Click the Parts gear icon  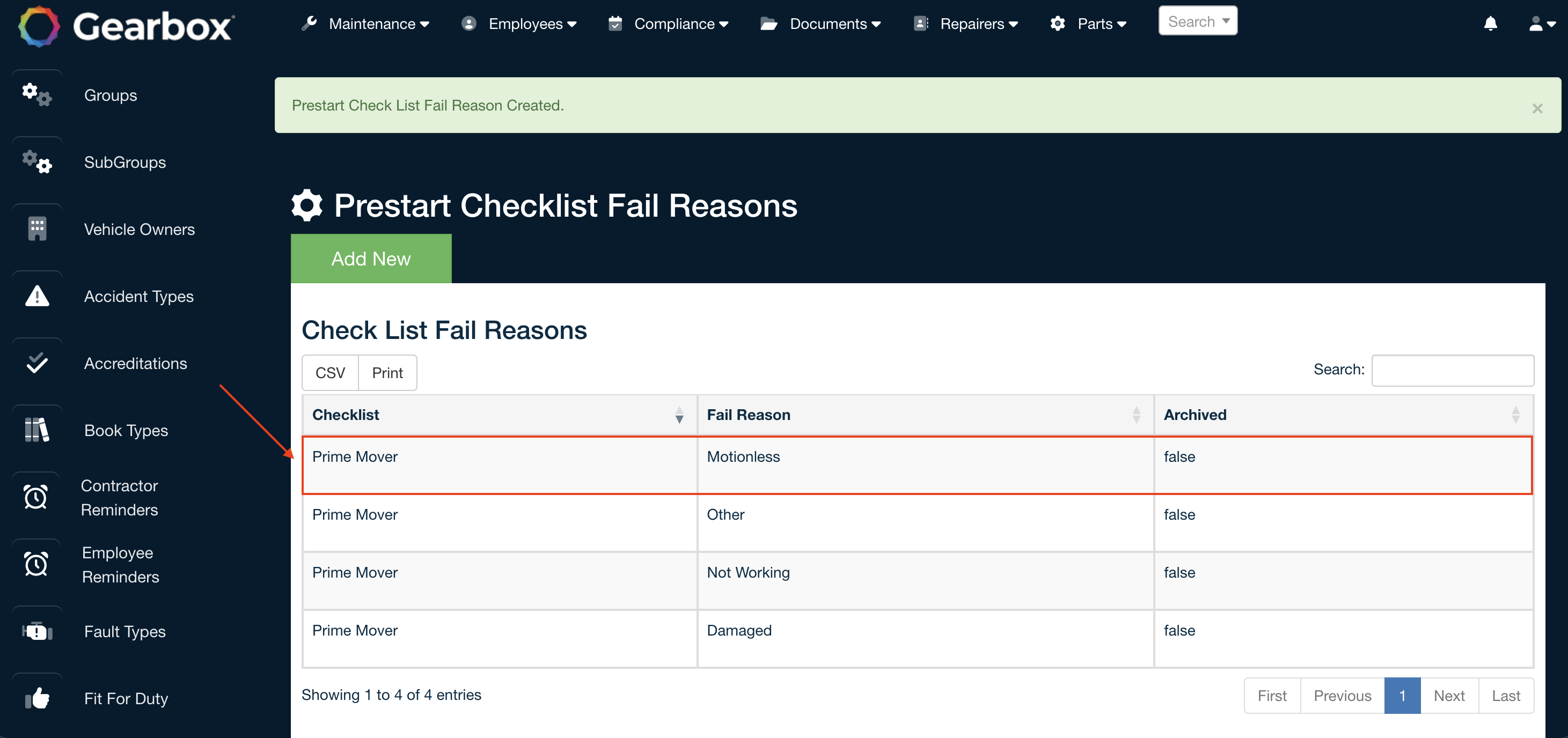tap(1058, 23)
